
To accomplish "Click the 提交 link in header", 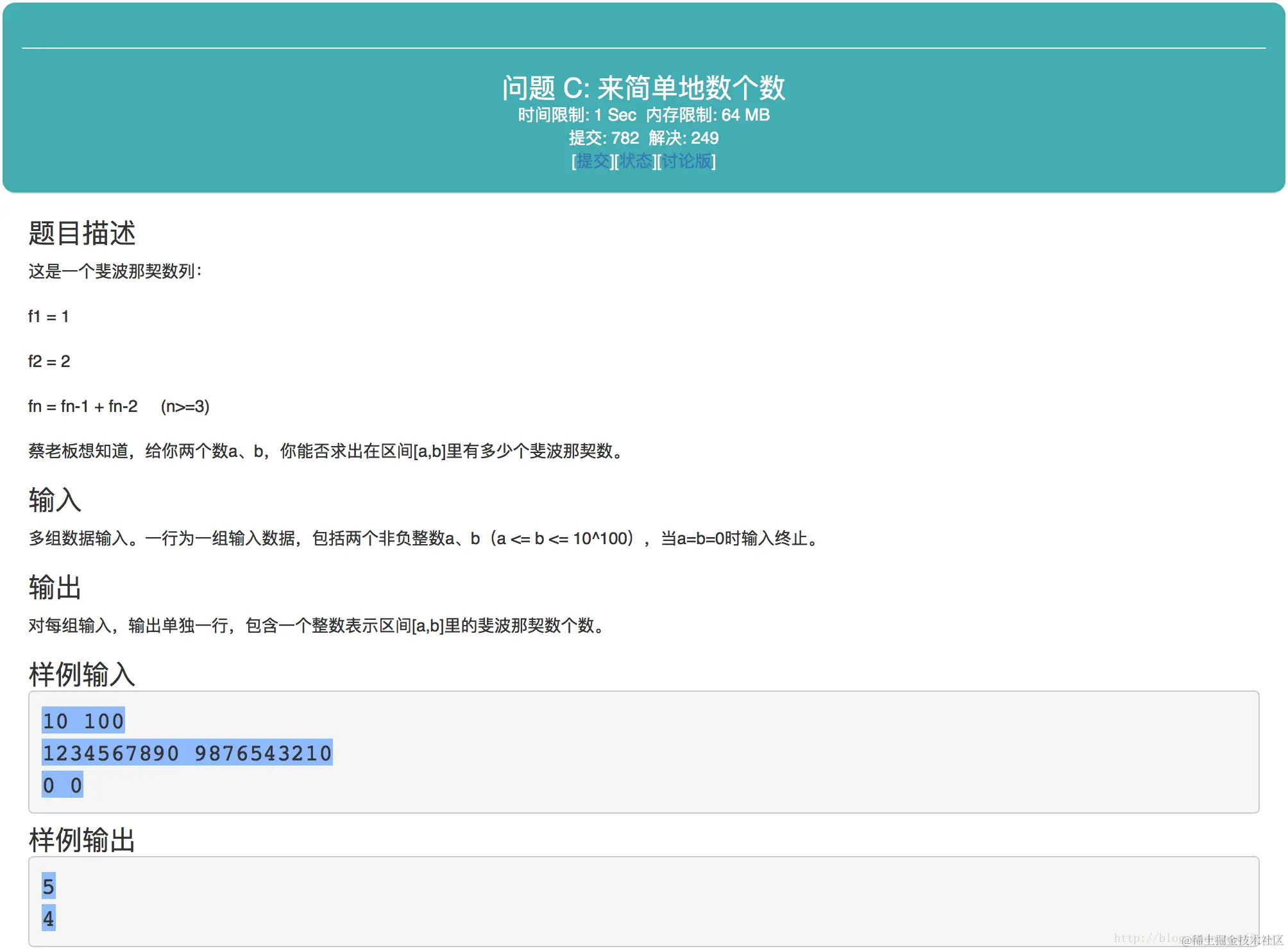I will click(593, 161).
